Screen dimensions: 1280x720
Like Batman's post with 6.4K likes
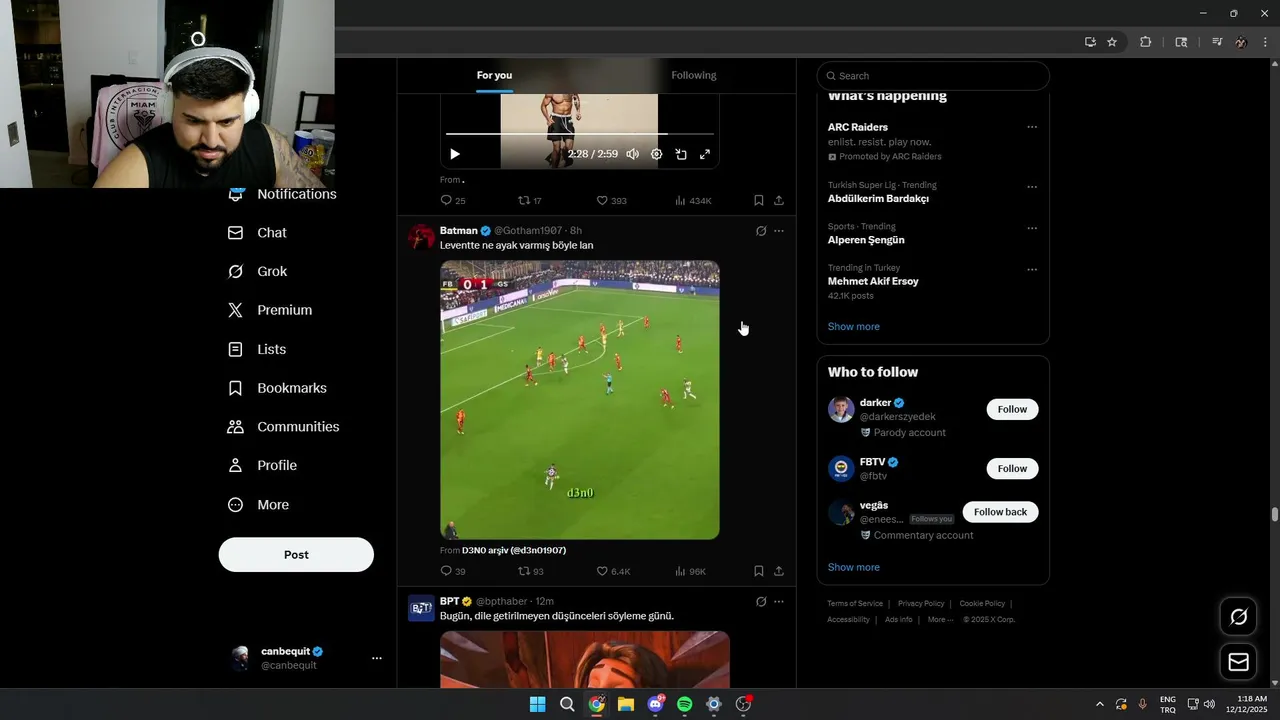click(x=613, y=572)
